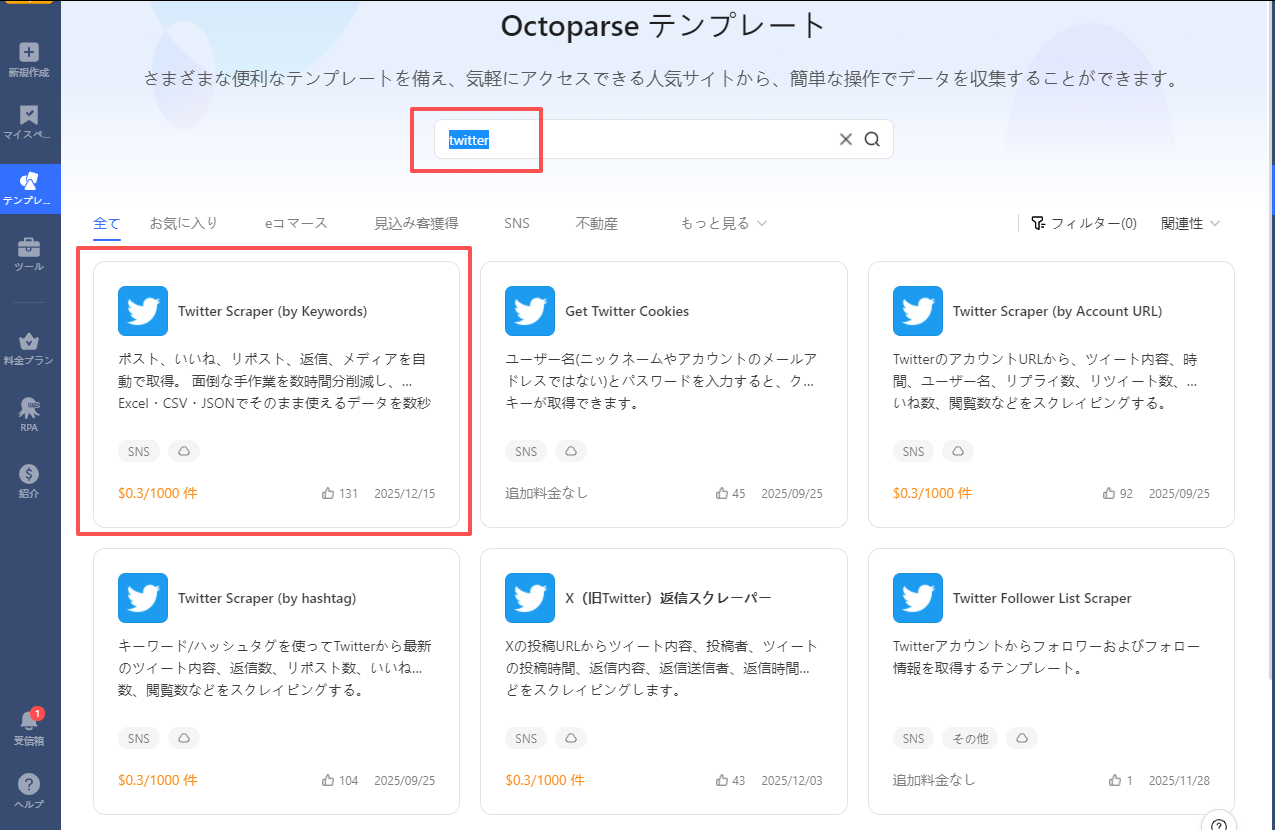This screenshot has width=1275, height=830.
Task: Select the お気に入り favorites tab
Action: click(x=183, y=223)
